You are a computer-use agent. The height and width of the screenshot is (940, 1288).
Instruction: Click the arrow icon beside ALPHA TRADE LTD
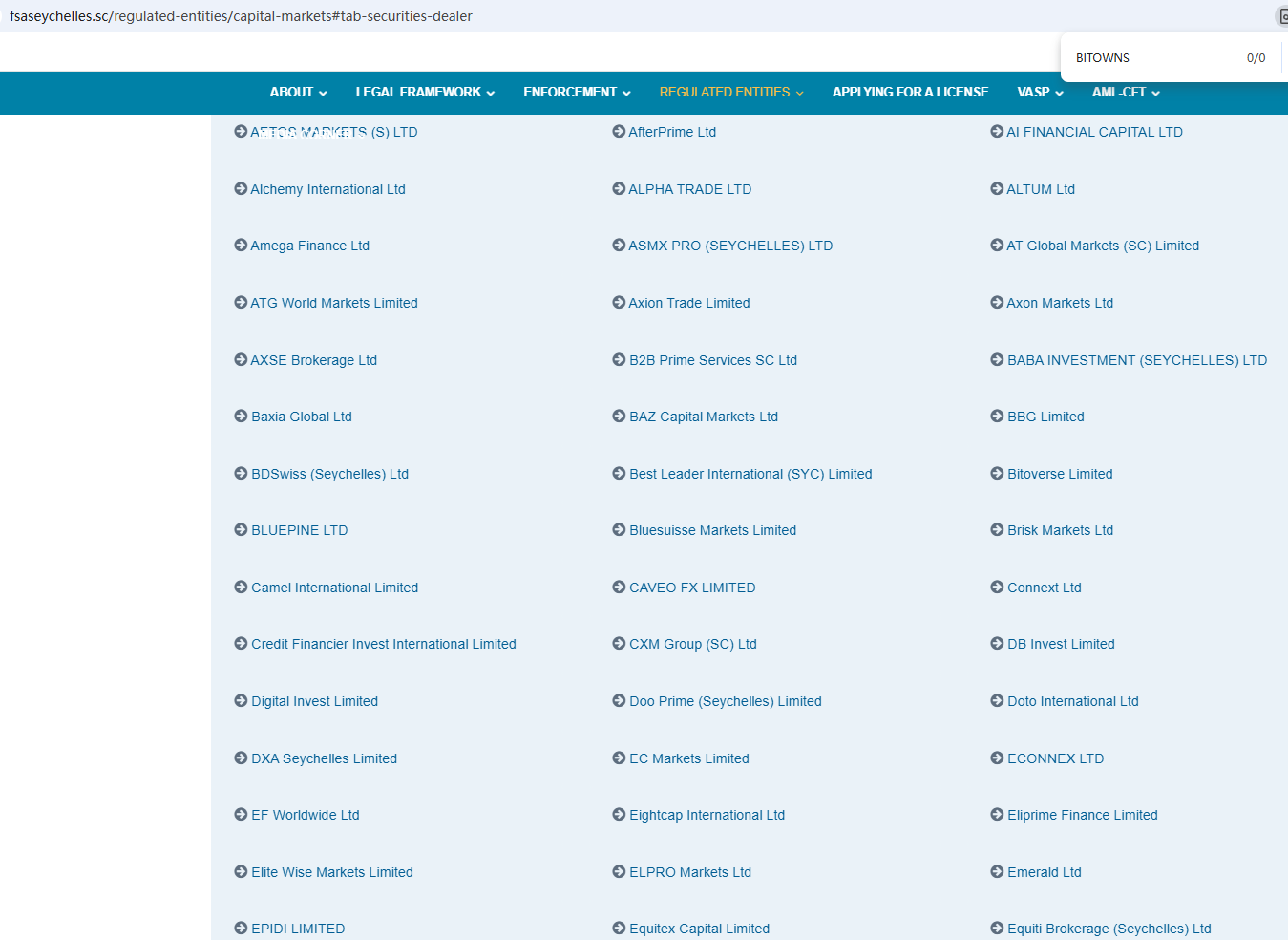[619, 189]
